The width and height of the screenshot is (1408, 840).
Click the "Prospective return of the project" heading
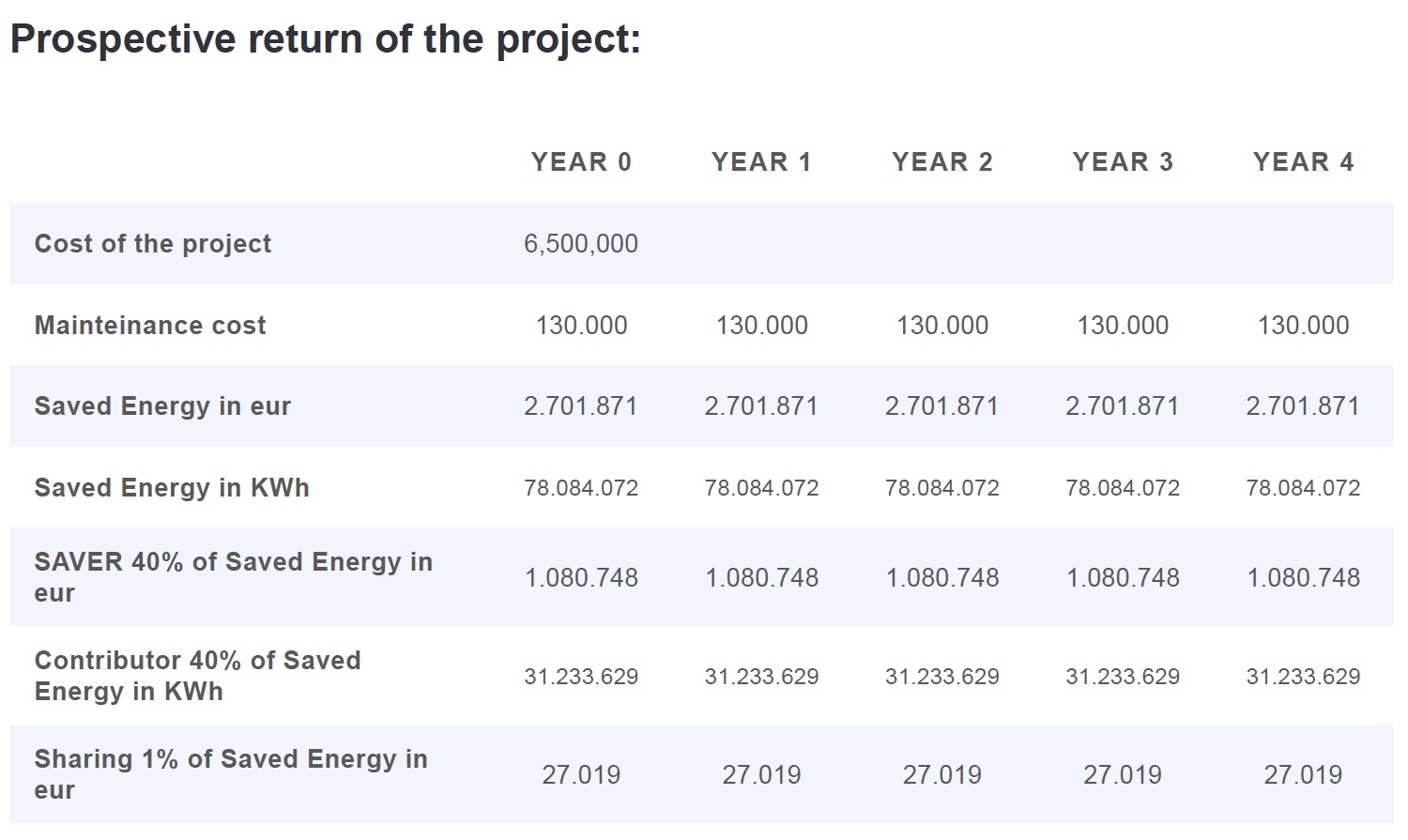pyautogui.click(x=325, y=39)
